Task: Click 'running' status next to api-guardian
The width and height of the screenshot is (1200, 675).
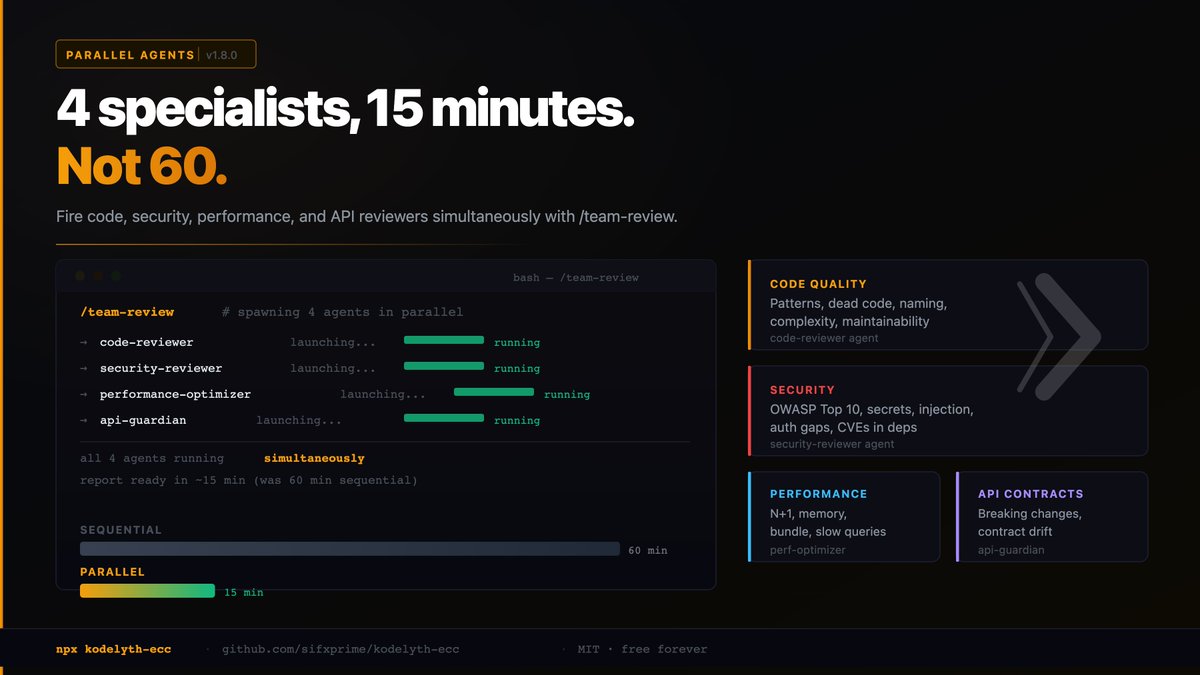Action: [x=517, y=420]
